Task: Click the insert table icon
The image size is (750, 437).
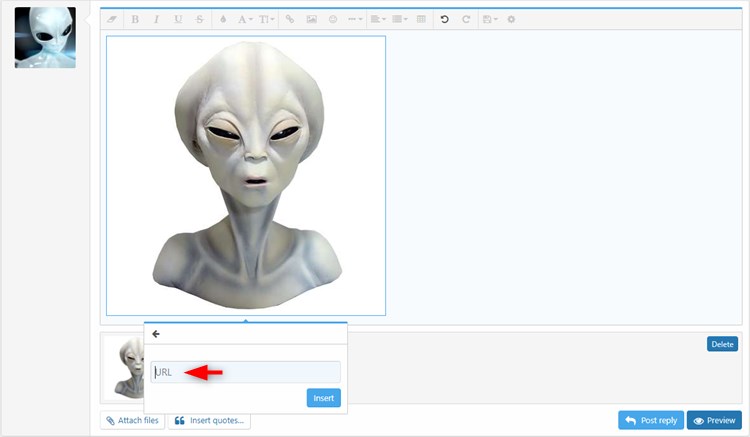Action: 420,19
